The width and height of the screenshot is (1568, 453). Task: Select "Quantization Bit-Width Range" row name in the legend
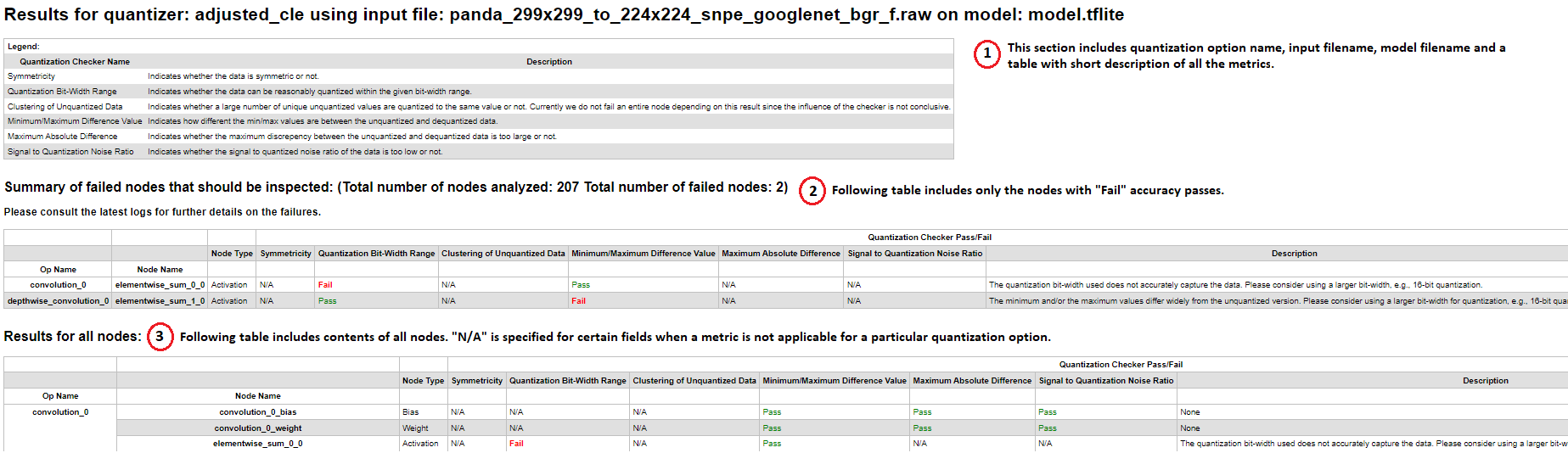62,92
